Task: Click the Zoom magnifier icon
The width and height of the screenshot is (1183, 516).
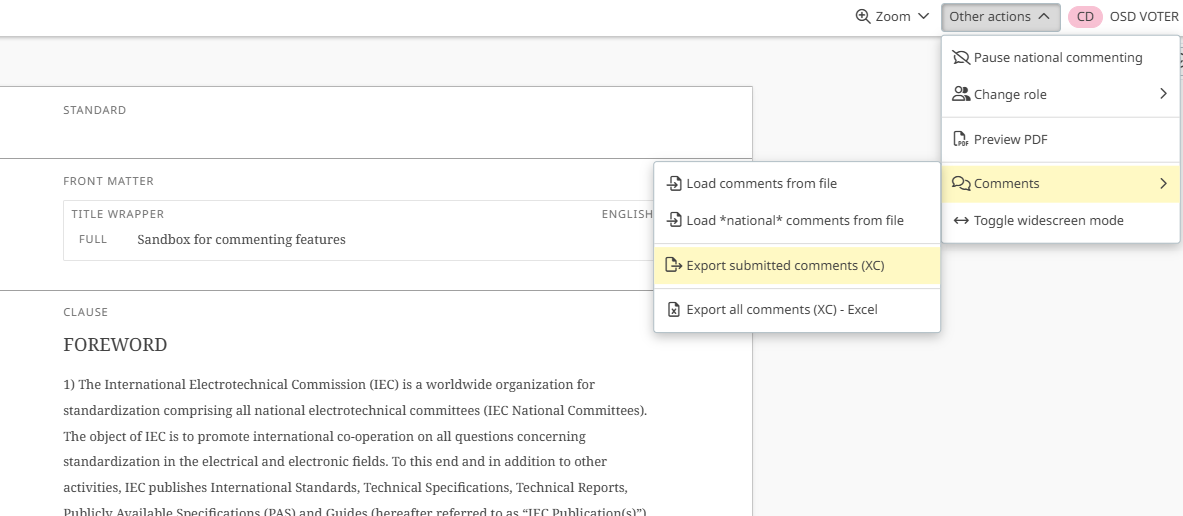Action: [x=863, y=16]
